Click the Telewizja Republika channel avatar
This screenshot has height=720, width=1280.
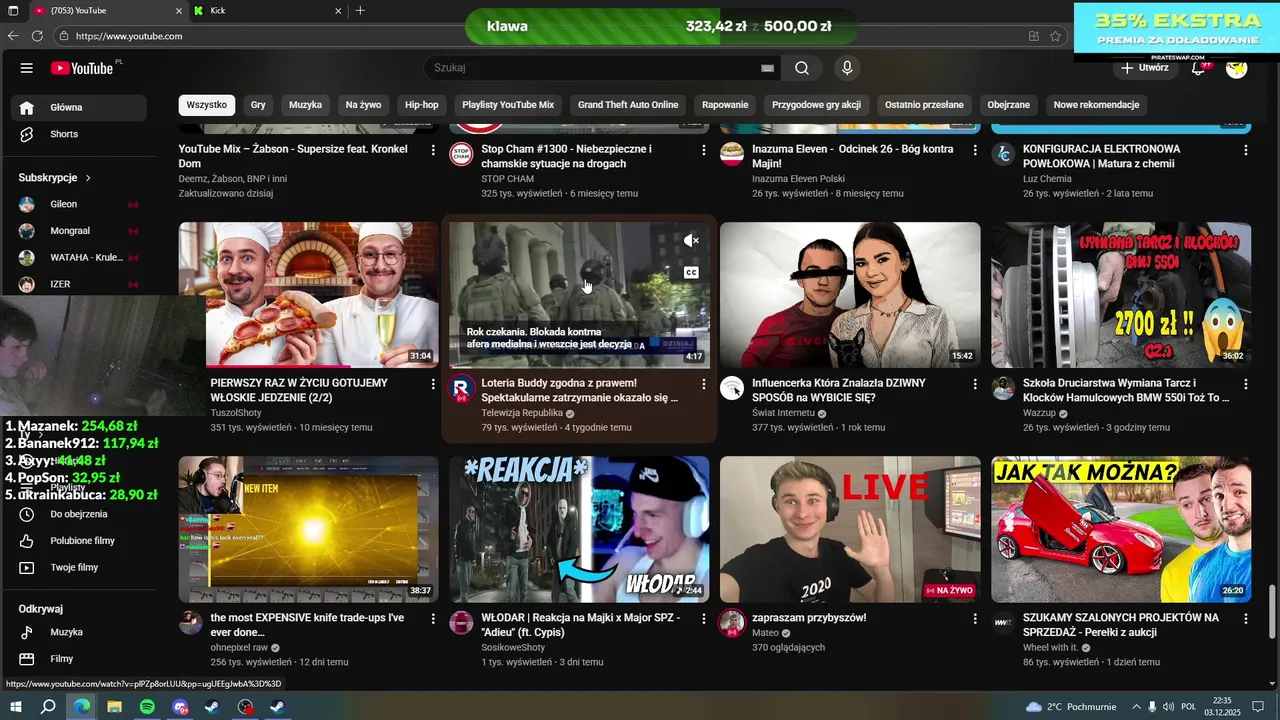coord(461,389)
